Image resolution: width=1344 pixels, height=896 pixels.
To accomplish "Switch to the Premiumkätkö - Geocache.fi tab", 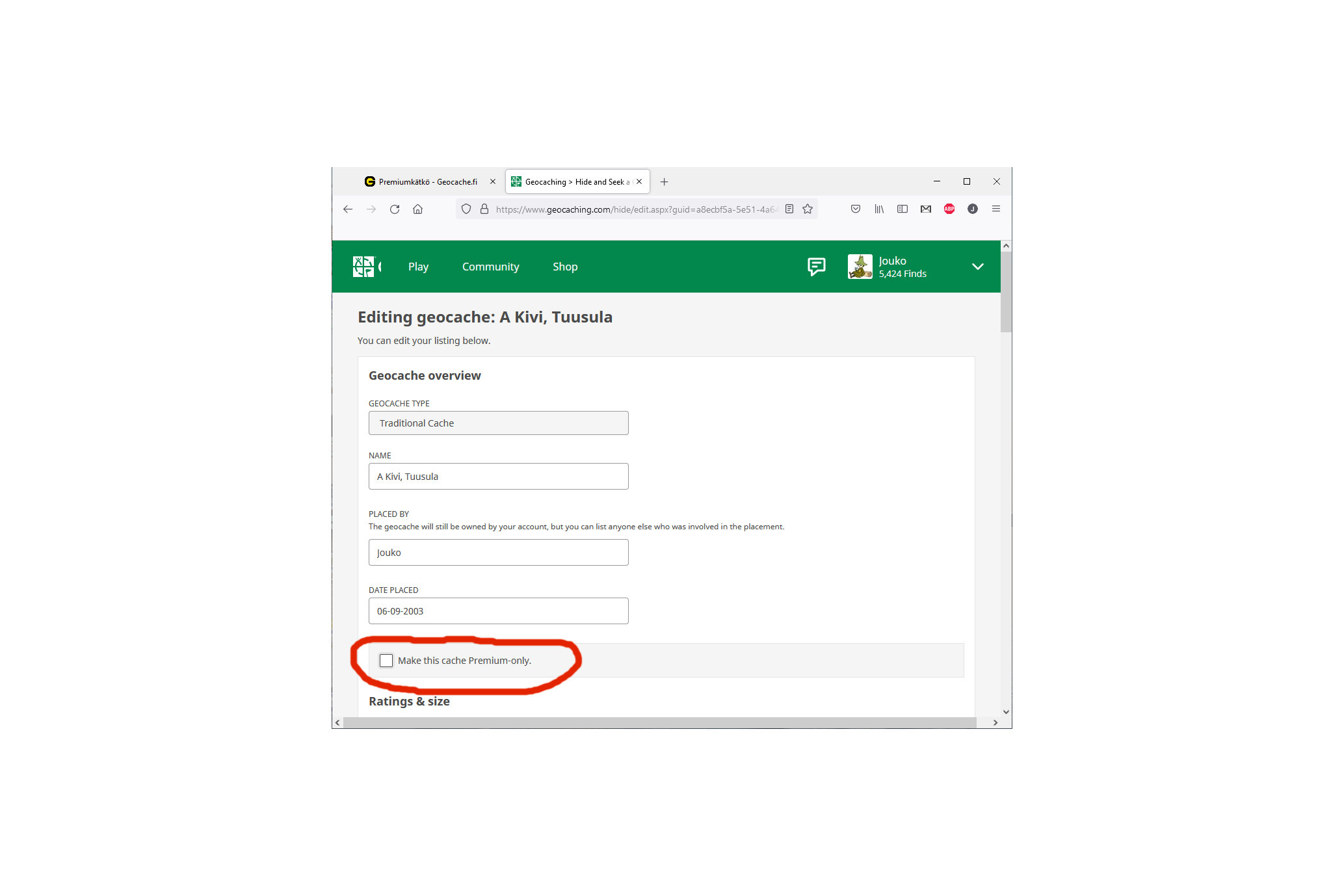I will [x=427, y=182].
